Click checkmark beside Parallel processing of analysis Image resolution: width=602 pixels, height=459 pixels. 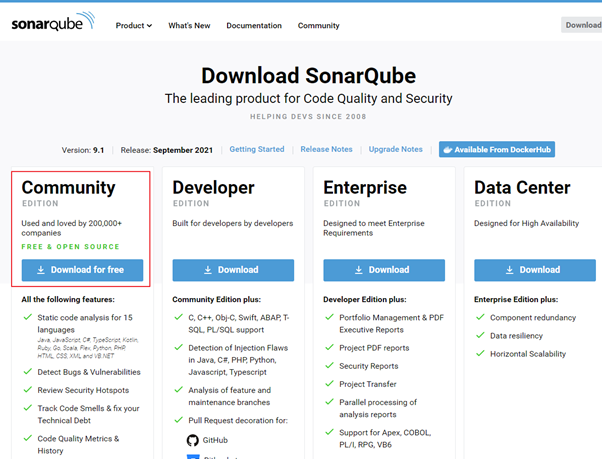tap(329, 402)
